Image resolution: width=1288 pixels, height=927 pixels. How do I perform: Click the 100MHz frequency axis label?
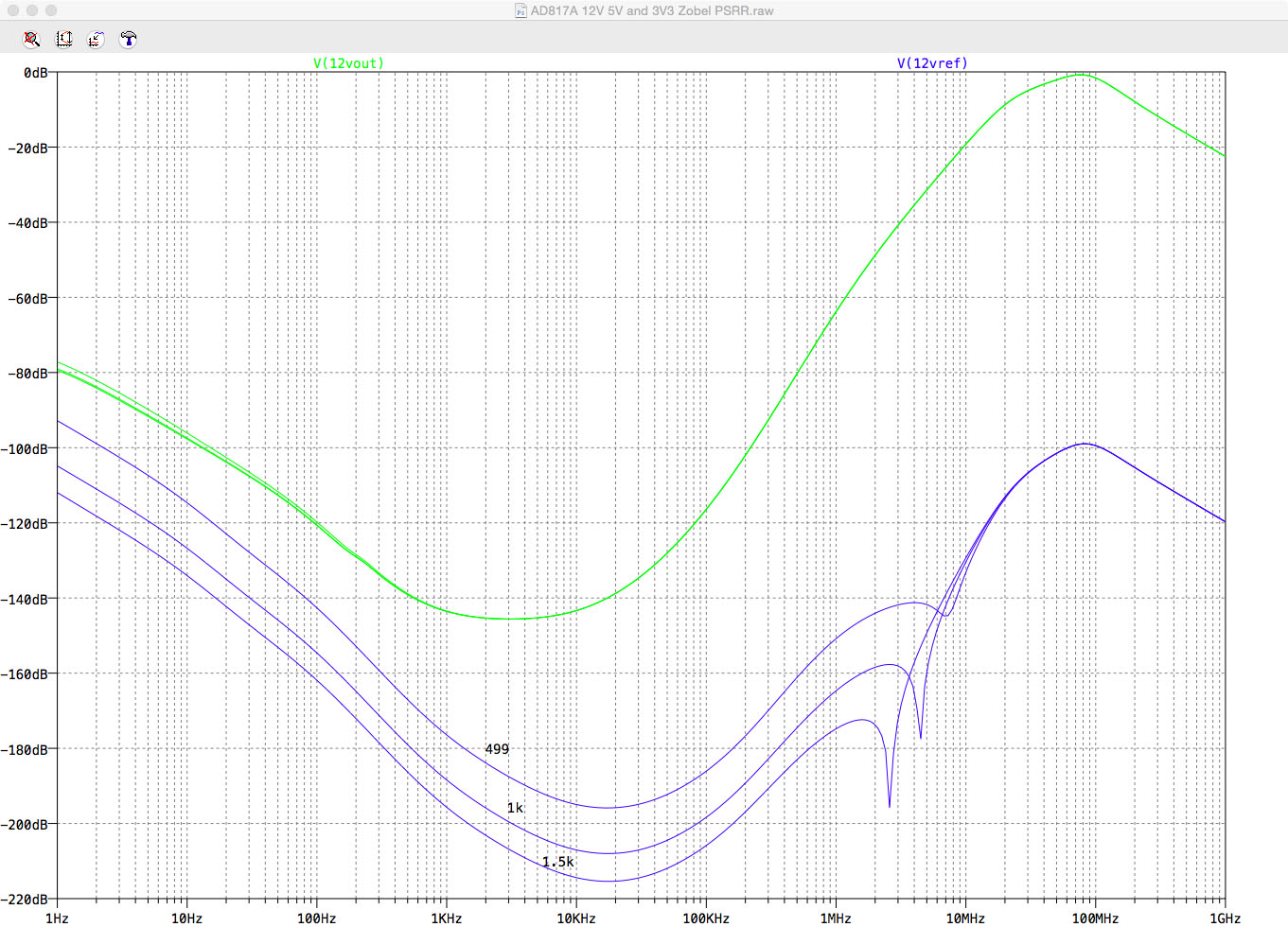[1095, 918]
